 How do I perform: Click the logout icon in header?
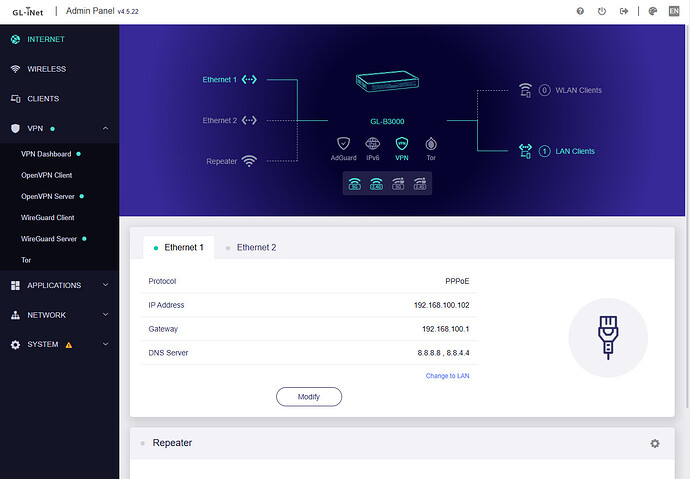625,11
